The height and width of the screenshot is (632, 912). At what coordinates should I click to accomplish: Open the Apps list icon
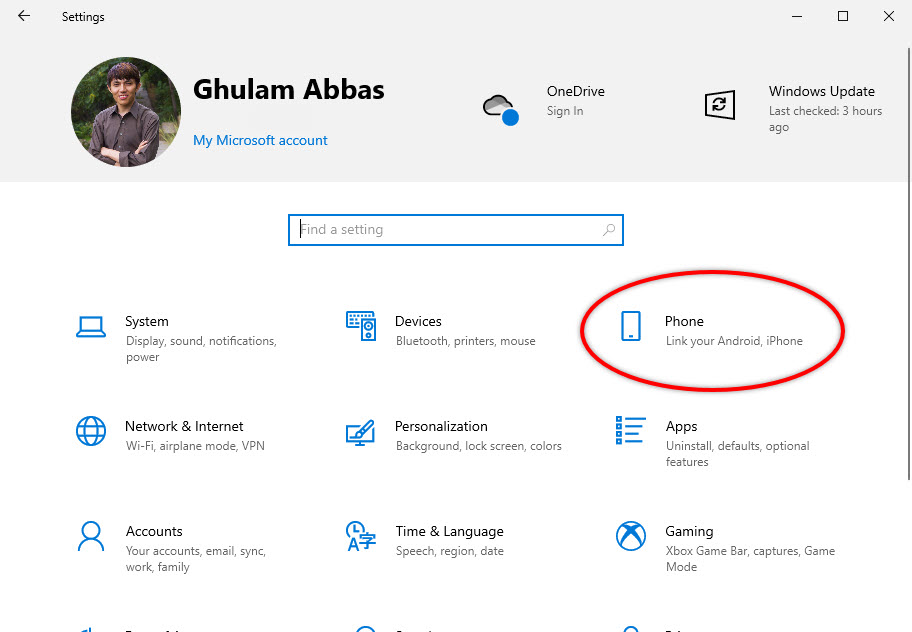click(630, 430)
